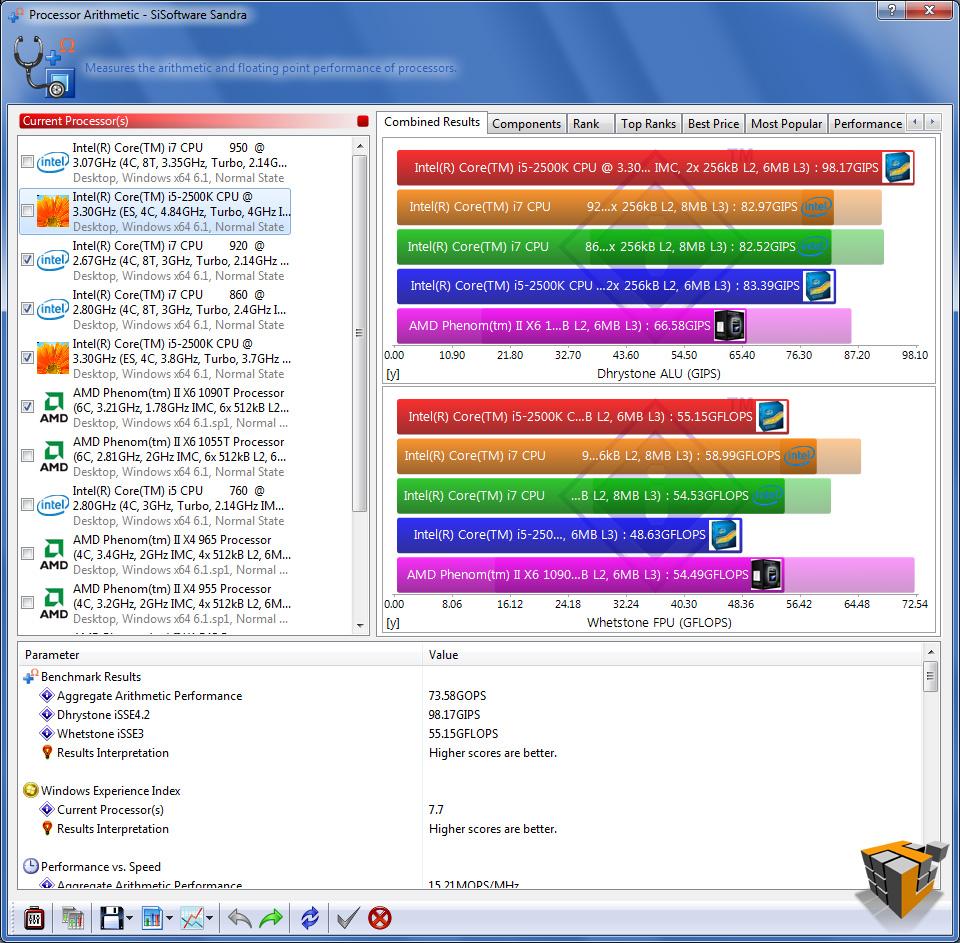Viewport: 960px width, 943px height.
Task: Click the flower thumbnail of i5-2500K 3.8GHz entry
Action: point(53,358)
